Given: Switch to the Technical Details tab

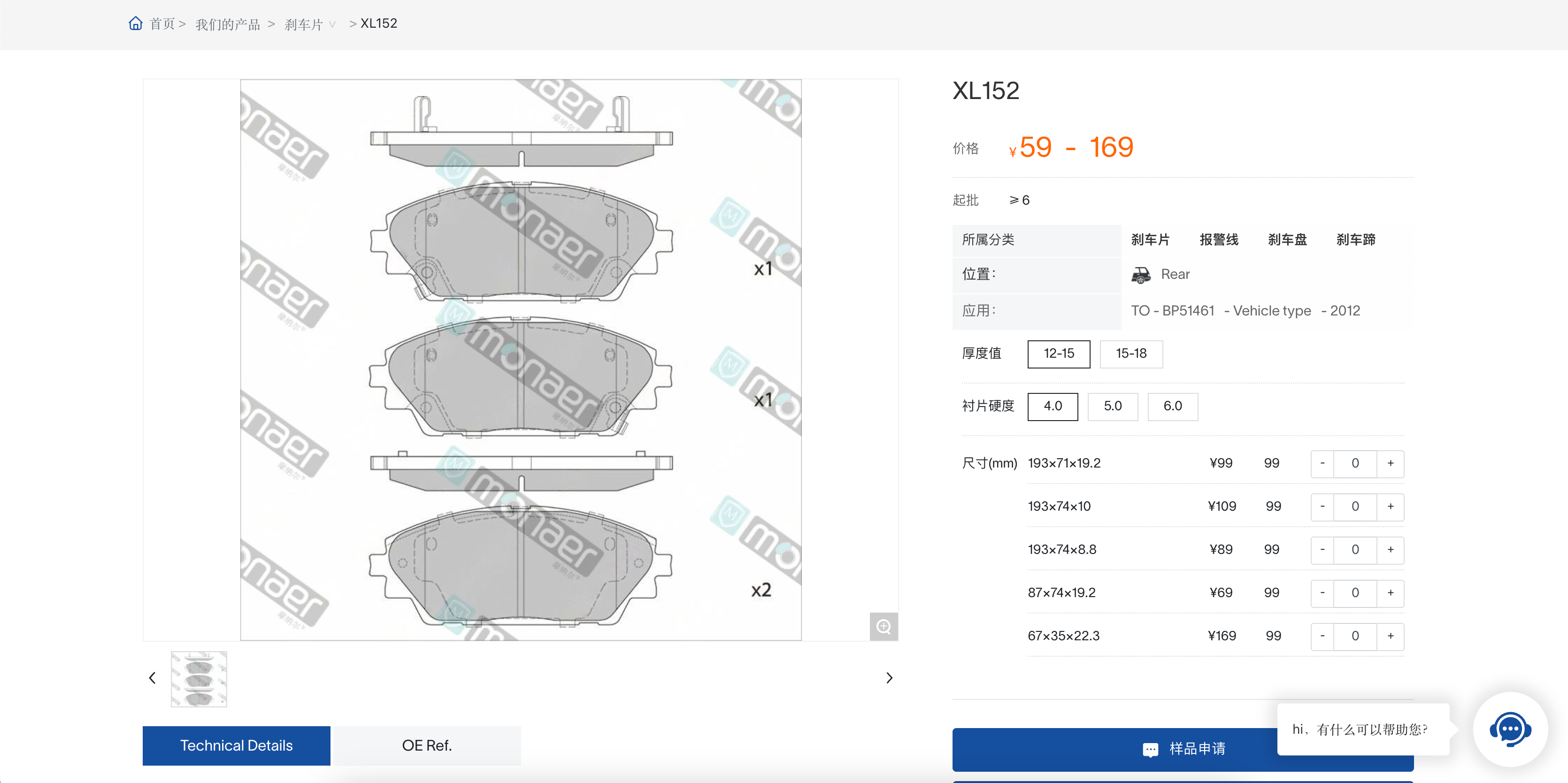Looking at the screenshot, I should click(236, 745).
